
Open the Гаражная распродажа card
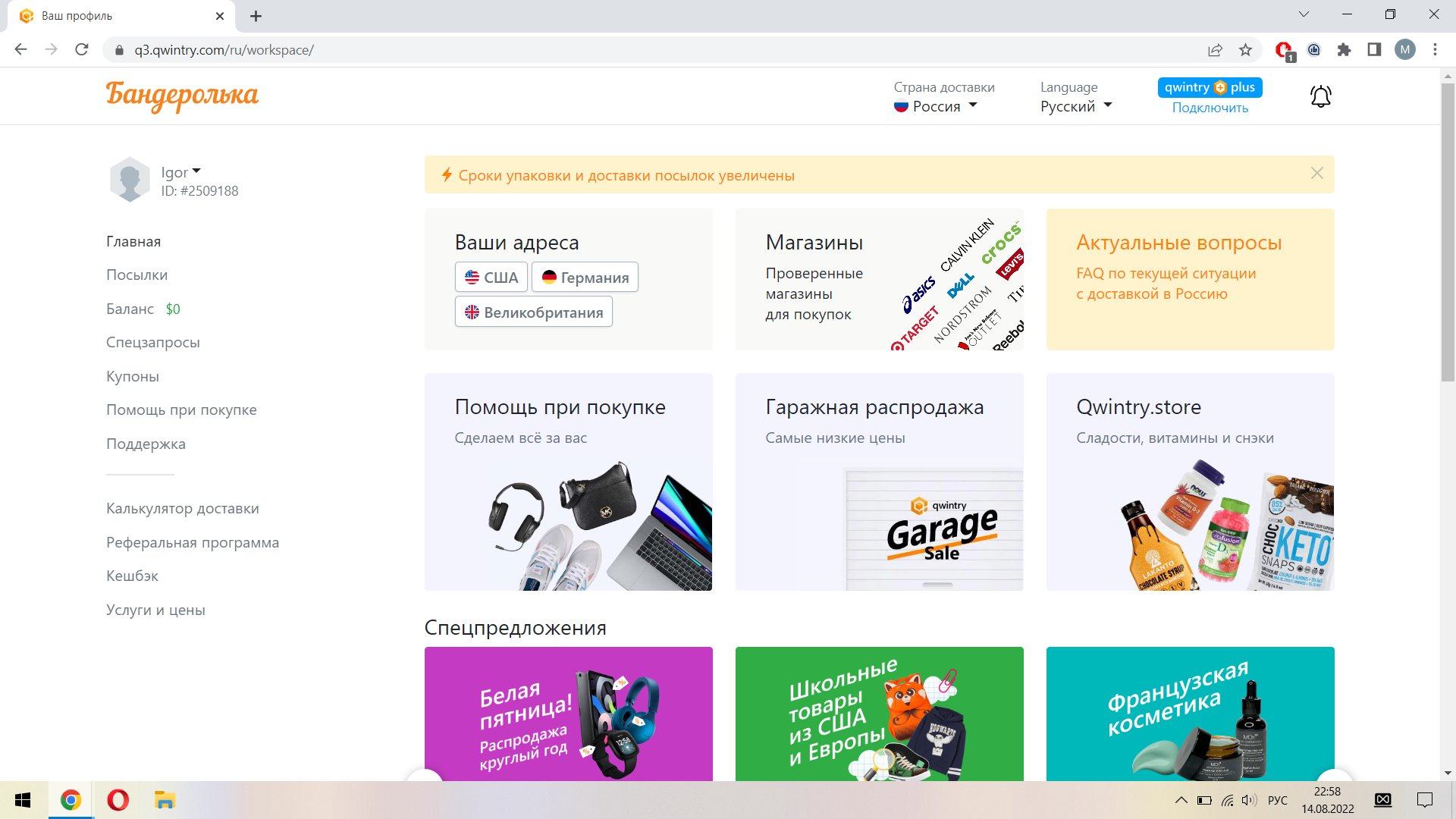tap(879, 482)
